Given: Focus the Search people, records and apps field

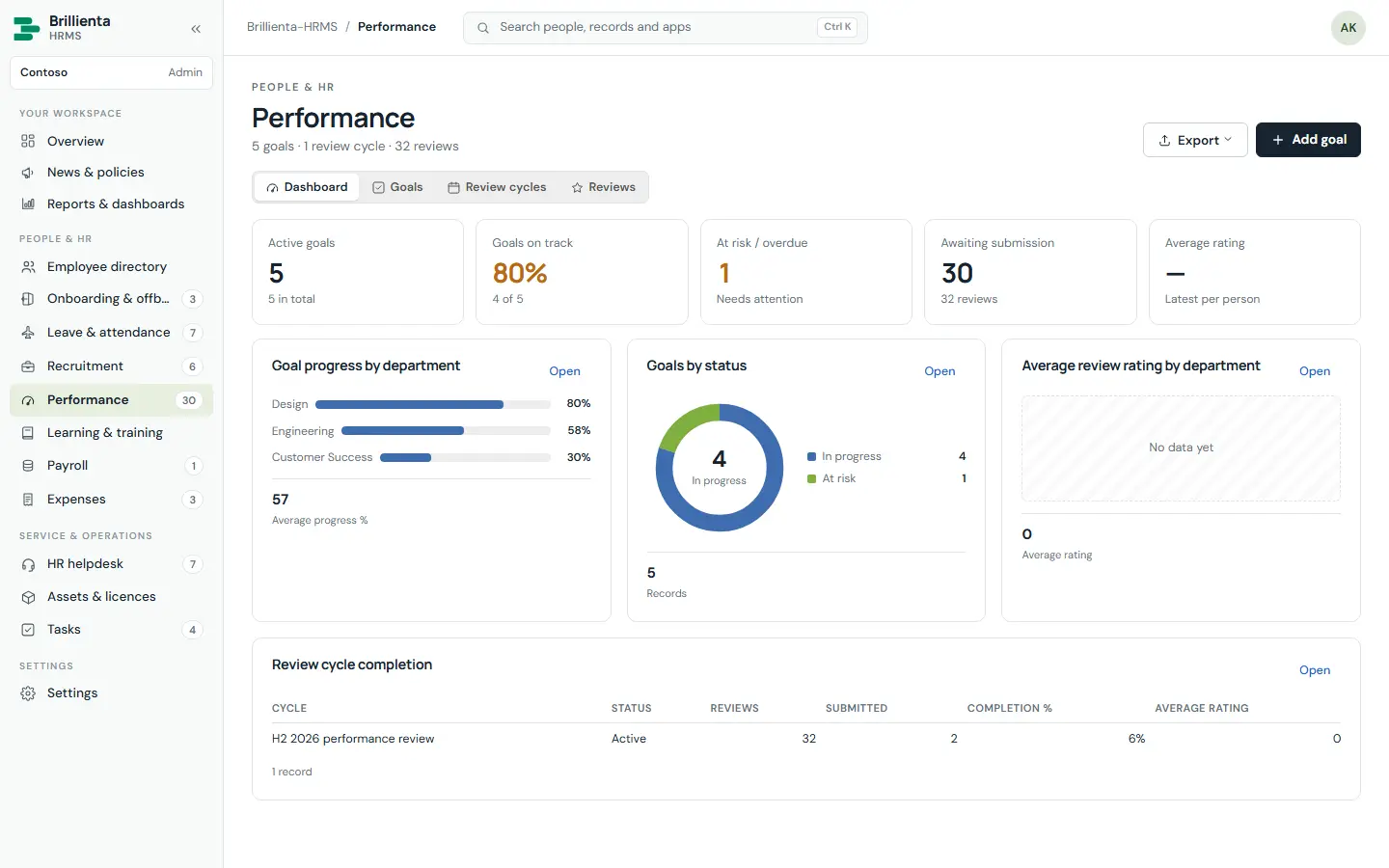Looking at the screenshot, I should click(x=666, y=28).
